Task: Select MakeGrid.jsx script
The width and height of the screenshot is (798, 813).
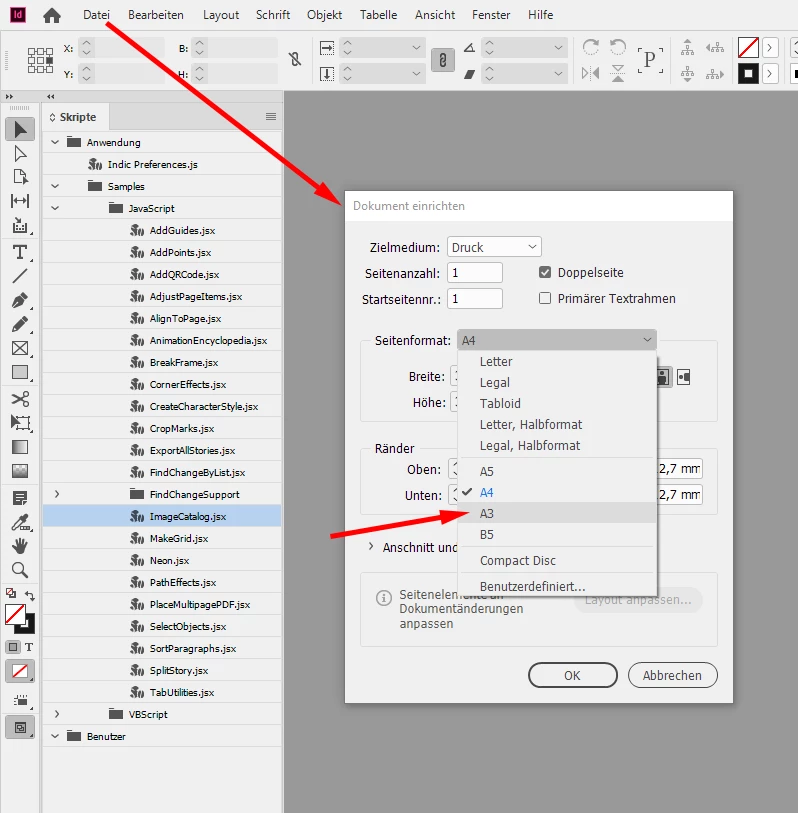Action: pyautogui.click(x=162, y=538)
